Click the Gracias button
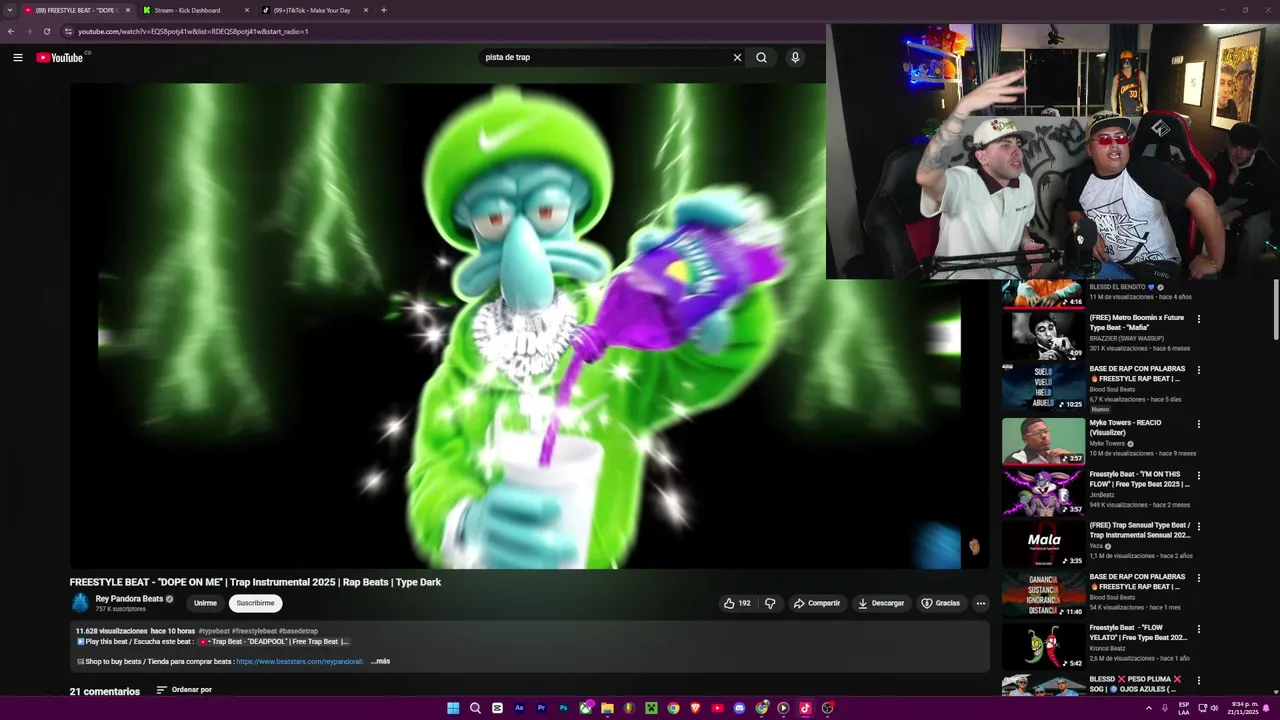 tap(940, 603)
